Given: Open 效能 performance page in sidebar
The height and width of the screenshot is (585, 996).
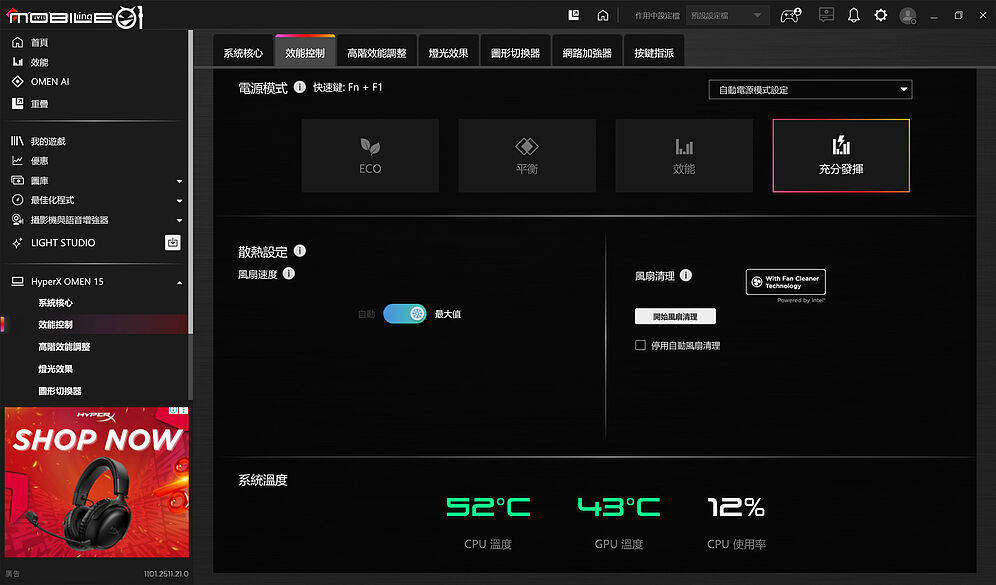Looking at the screenshot, I should 39,62.
